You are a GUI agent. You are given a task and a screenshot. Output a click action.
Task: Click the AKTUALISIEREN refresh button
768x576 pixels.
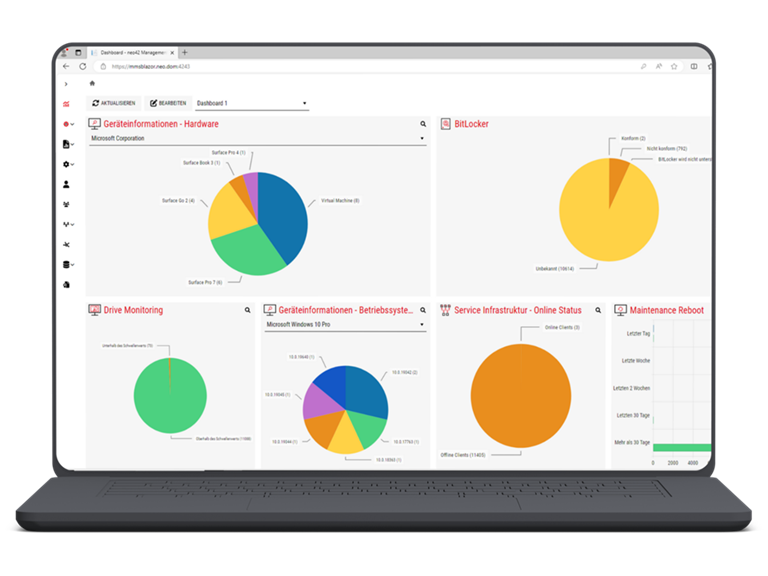[114, 103]
